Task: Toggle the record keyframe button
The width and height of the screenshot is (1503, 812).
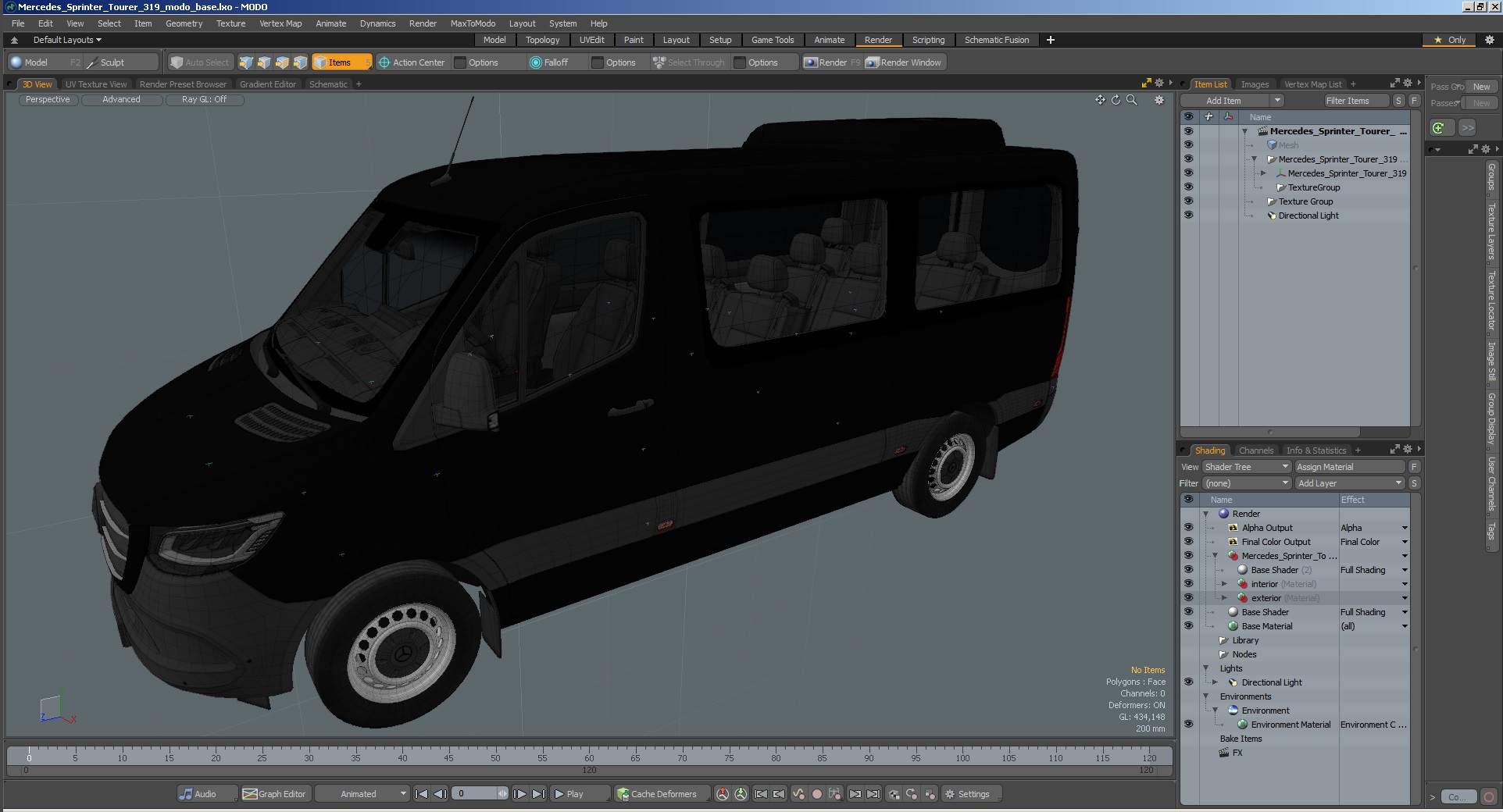Action: 817,794
